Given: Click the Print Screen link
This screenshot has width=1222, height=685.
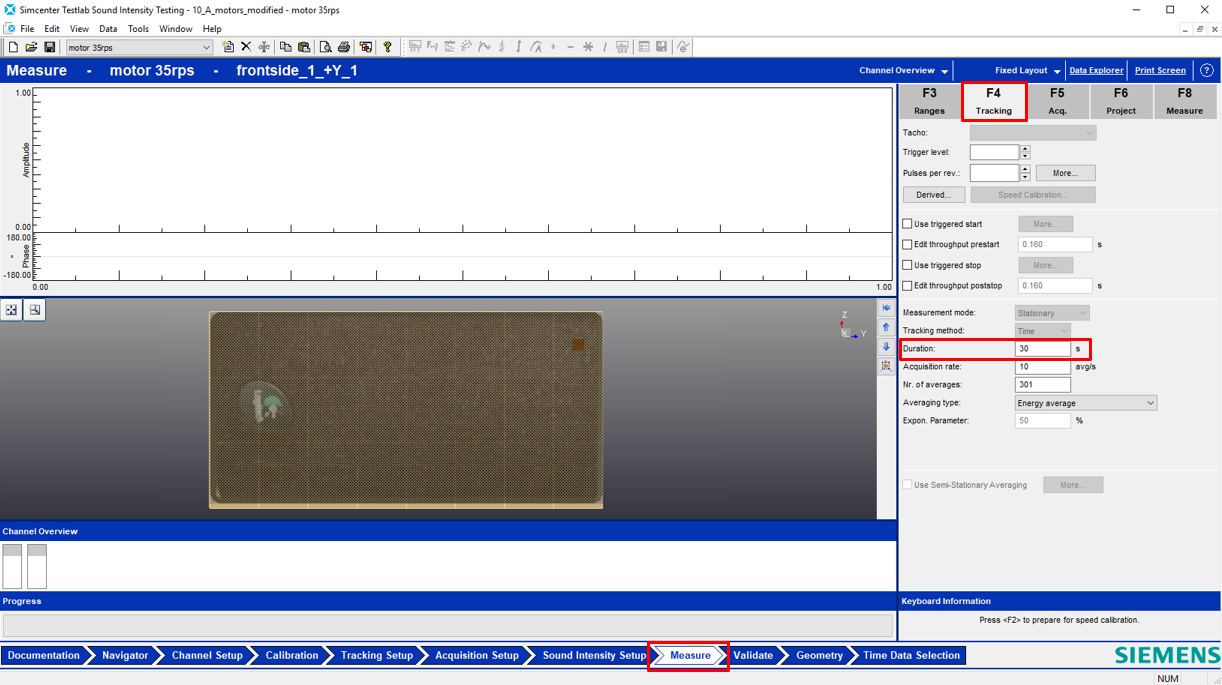Looking at the screenshot, I should coord(1160,71).
